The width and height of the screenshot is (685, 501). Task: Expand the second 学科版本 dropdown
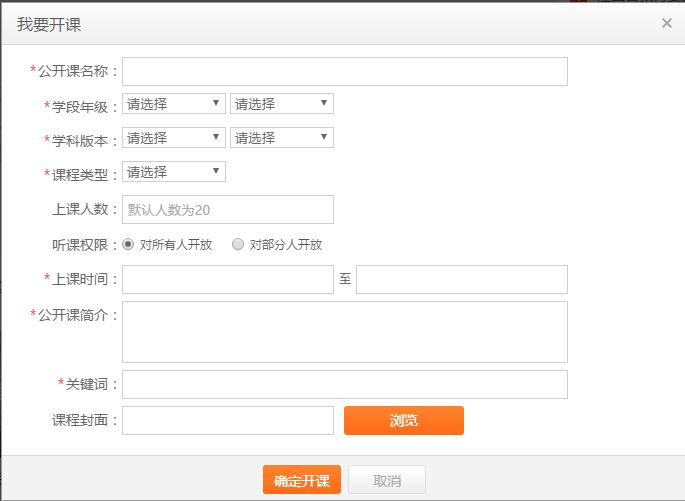tap(282, 138)
